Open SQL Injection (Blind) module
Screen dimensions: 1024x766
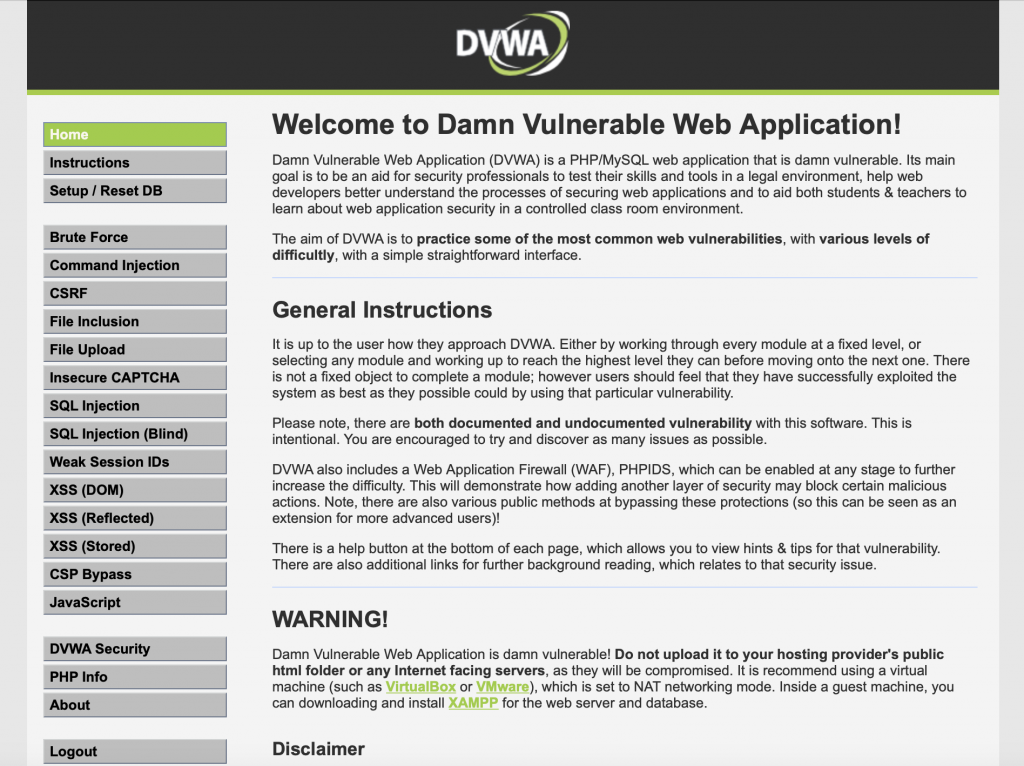point(135,434)
